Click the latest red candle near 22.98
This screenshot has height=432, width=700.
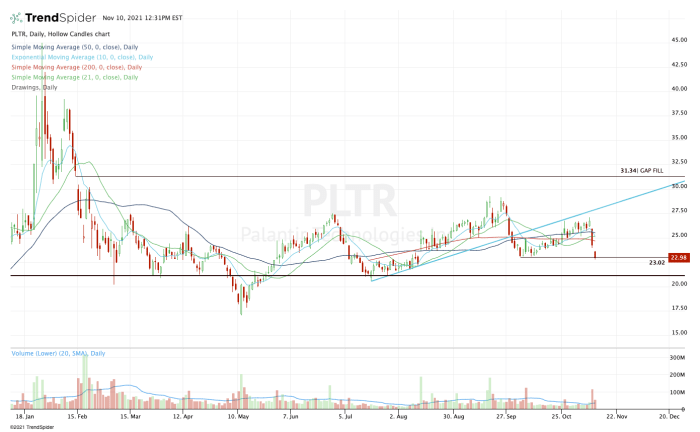click(595, 255)
